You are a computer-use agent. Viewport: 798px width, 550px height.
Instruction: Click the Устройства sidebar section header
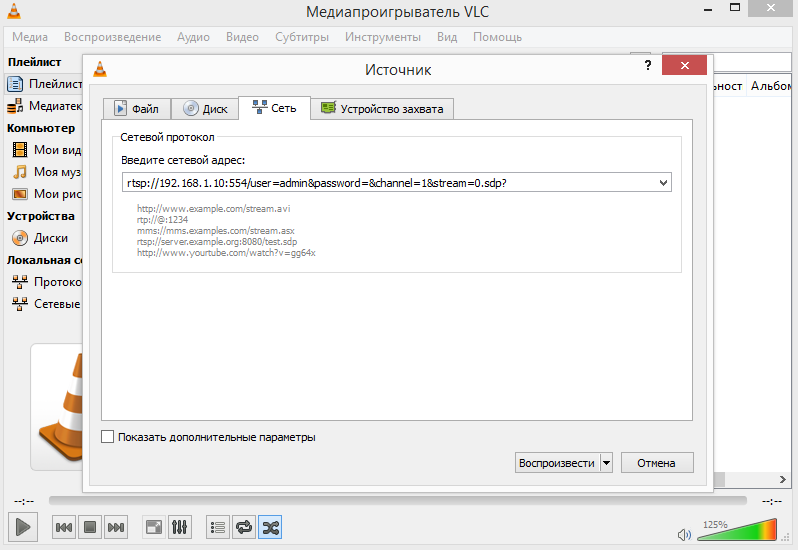41,216
